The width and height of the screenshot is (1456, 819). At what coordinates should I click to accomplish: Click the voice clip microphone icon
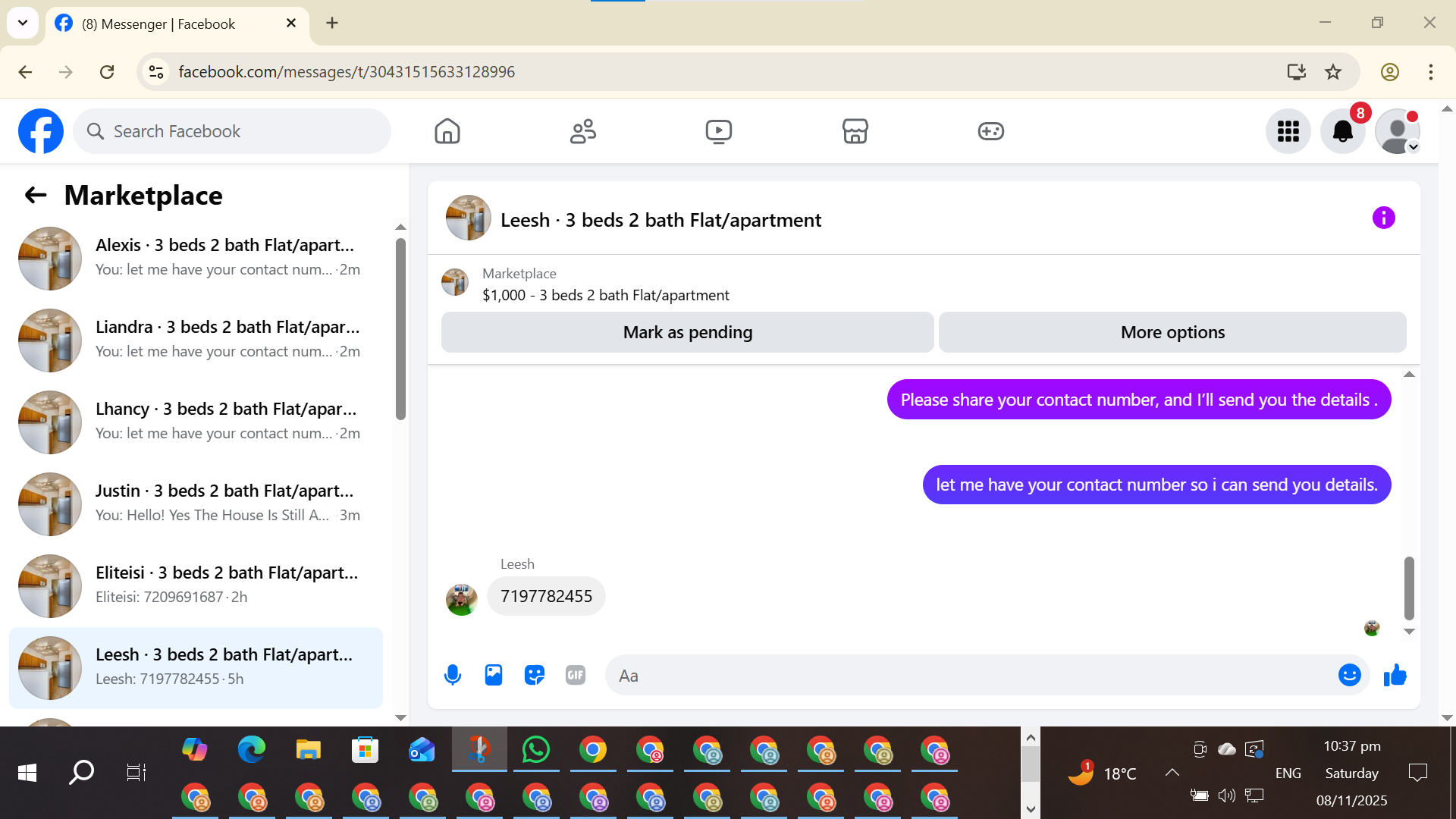[453, 675]
